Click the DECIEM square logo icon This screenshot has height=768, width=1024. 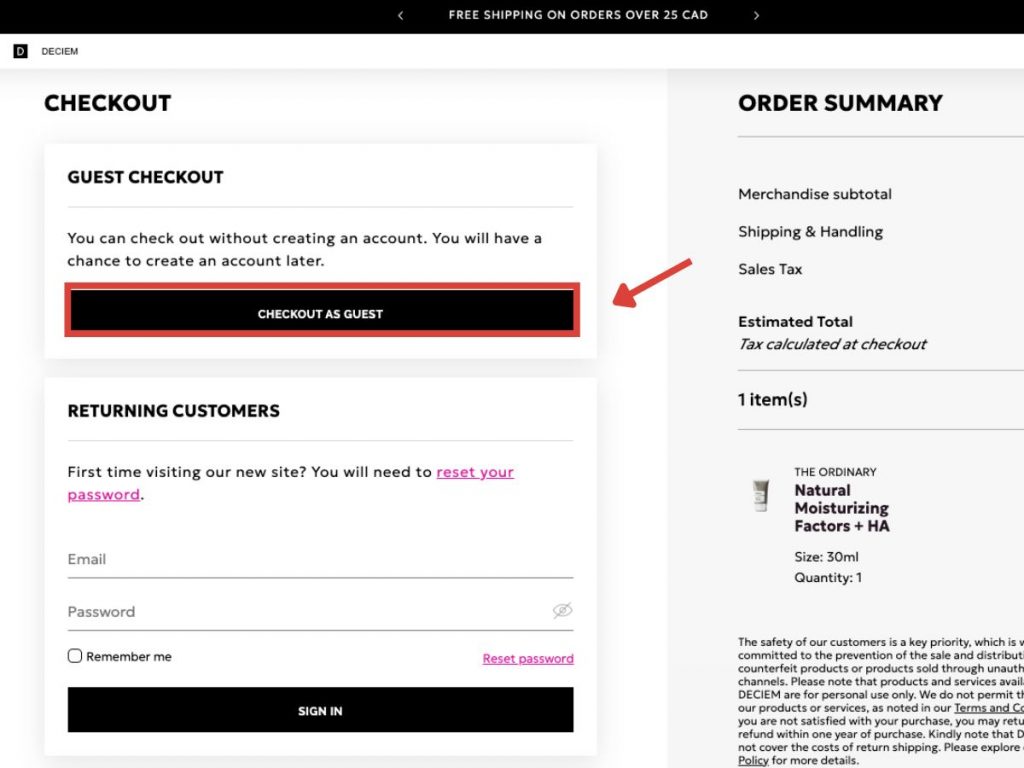(x=20, y=51)
